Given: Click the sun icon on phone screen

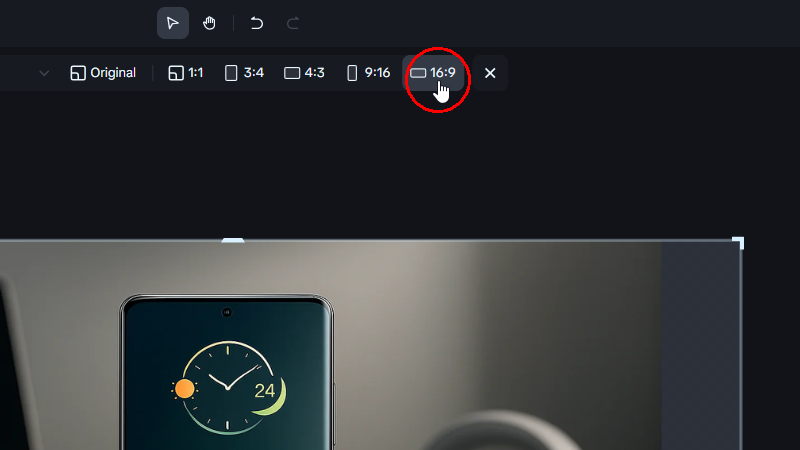Looking at the screenshot, I should (x=184, y=389).
